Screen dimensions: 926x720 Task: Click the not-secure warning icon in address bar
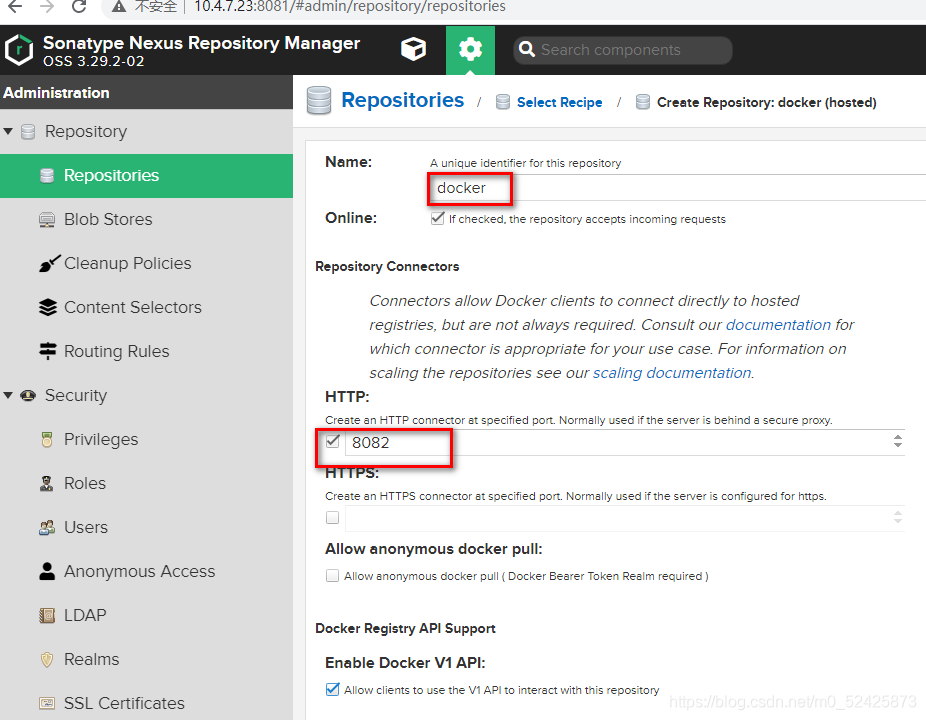click(x=119, y=6)
